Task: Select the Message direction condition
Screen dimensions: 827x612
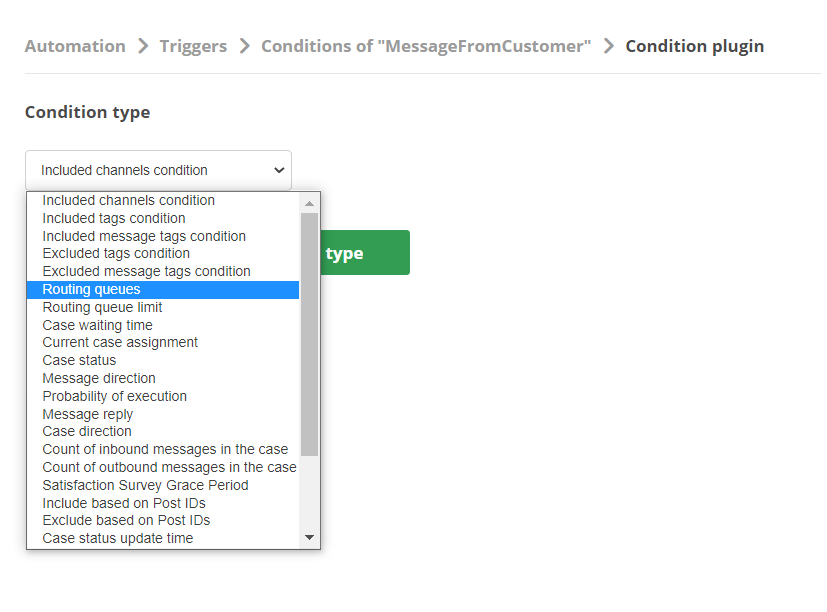Action: [98, 378]
